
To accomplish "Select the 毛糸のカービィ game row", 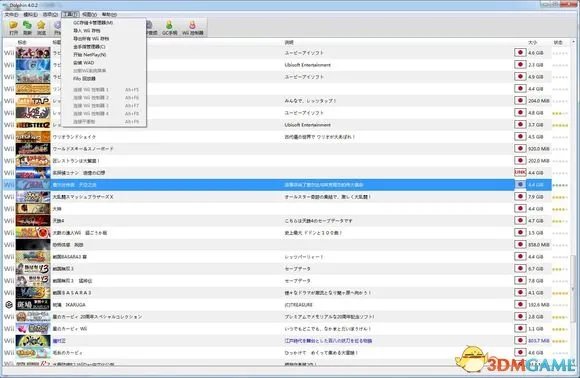I will point(277,352).
